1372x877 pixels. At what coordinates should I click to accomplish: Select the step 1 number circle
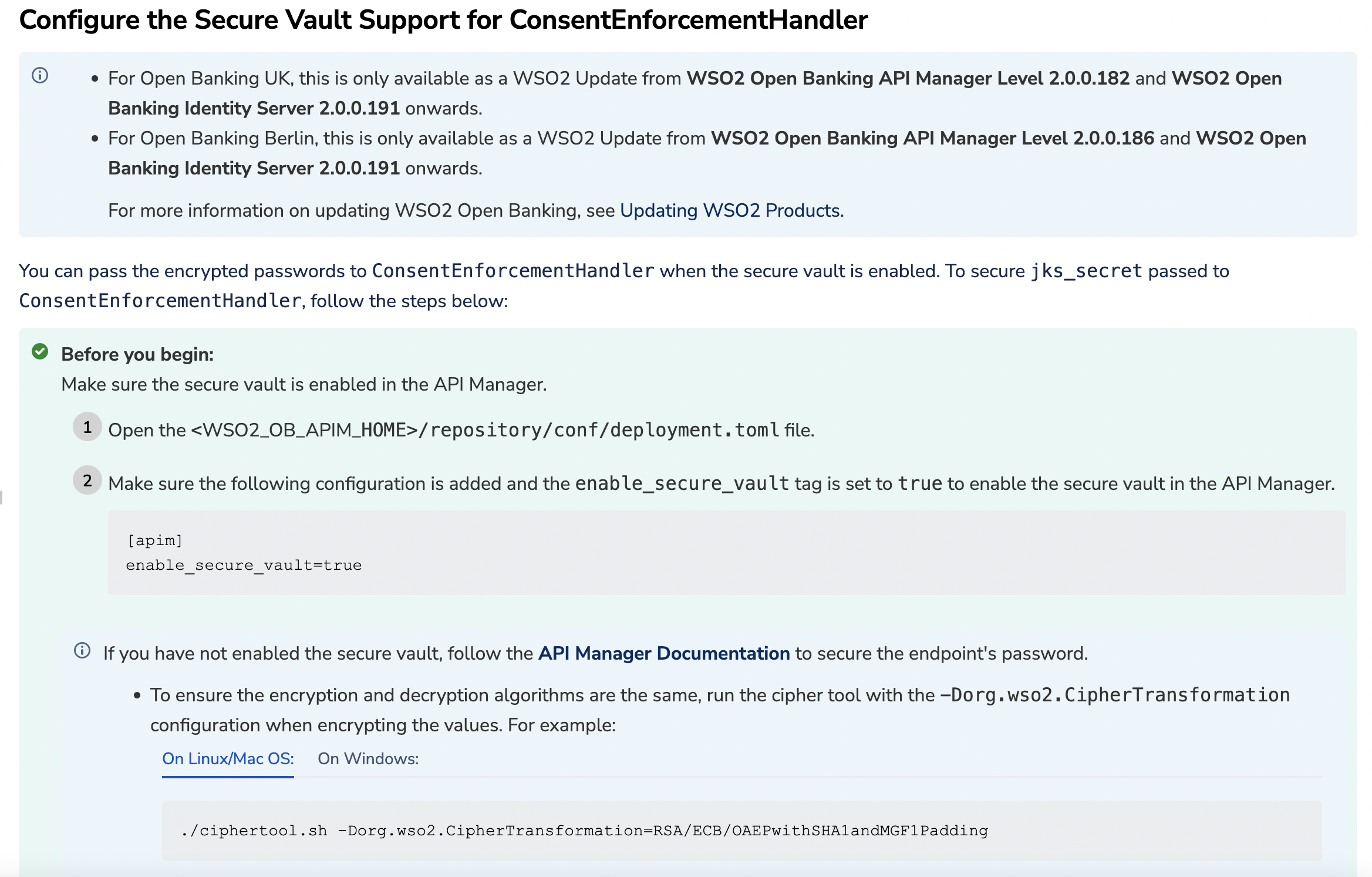click(x=87, y=428)
